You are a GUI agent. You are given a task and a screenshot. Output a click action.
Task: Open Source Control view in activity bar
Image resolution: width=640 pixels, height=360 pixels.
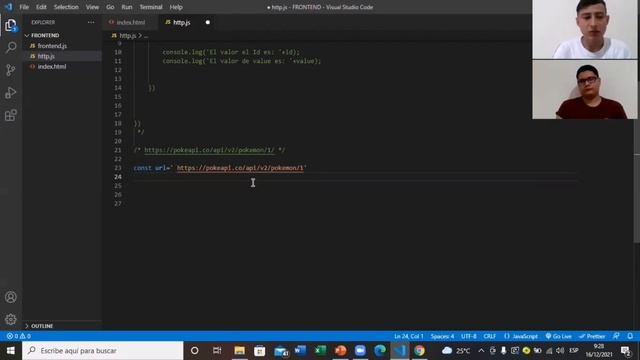11,70
